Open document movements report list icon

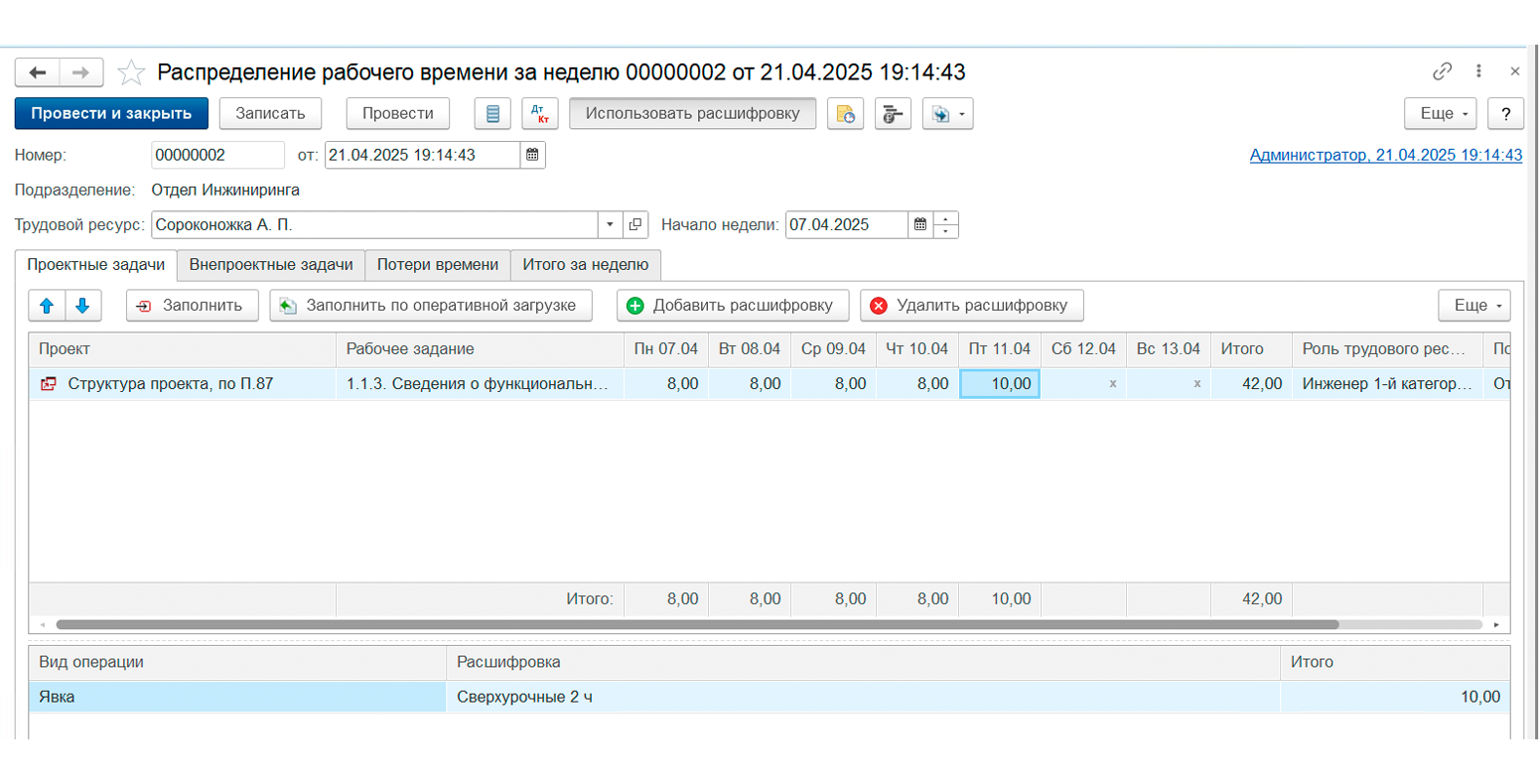(x=492, y=113)
